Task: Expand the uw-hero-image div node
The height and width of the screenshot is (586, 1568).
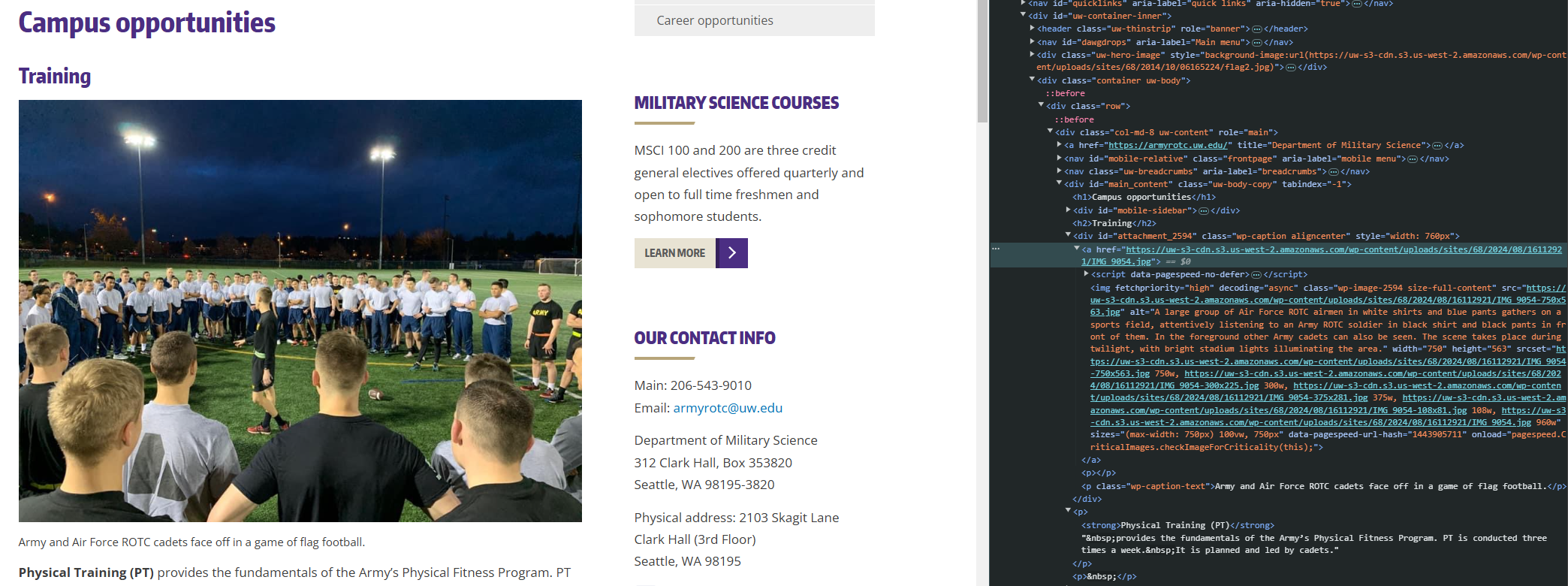Action: [1032, 54]
